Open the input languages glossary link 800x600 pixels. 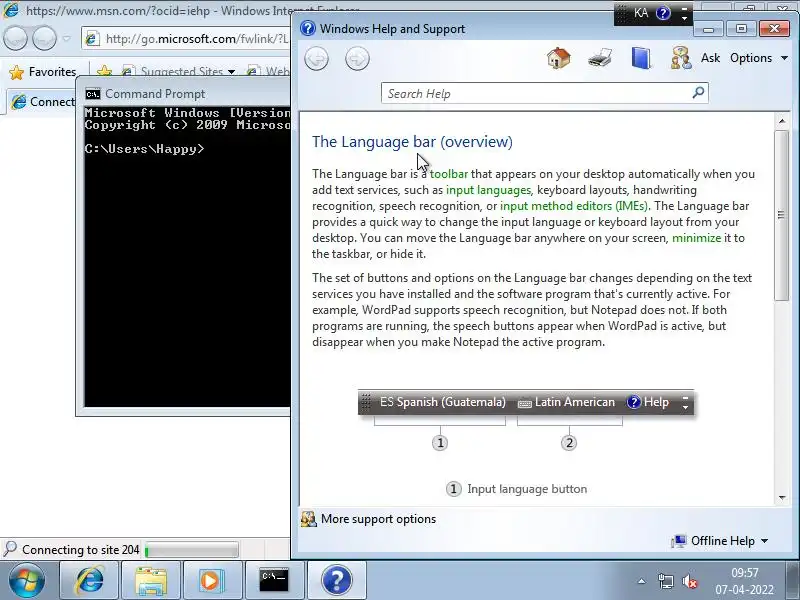click(x=488, y=190)
